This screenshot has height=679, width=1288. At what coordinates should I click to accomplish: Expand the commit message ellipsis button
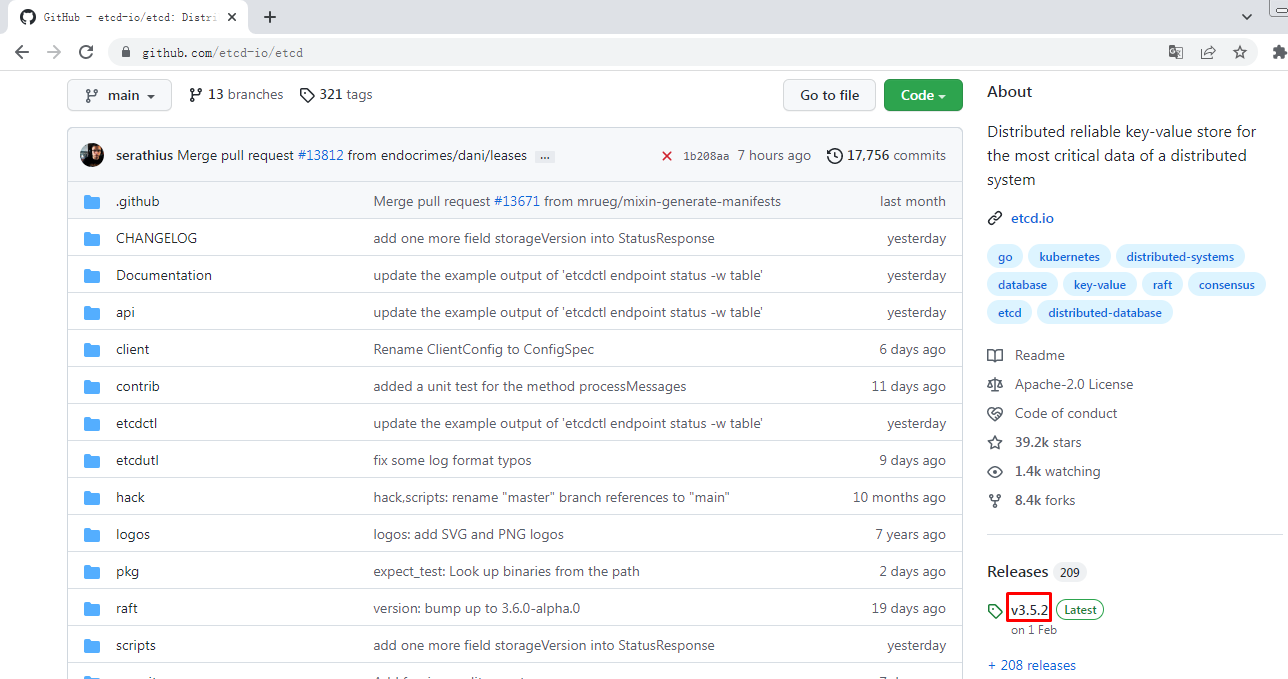545,156
